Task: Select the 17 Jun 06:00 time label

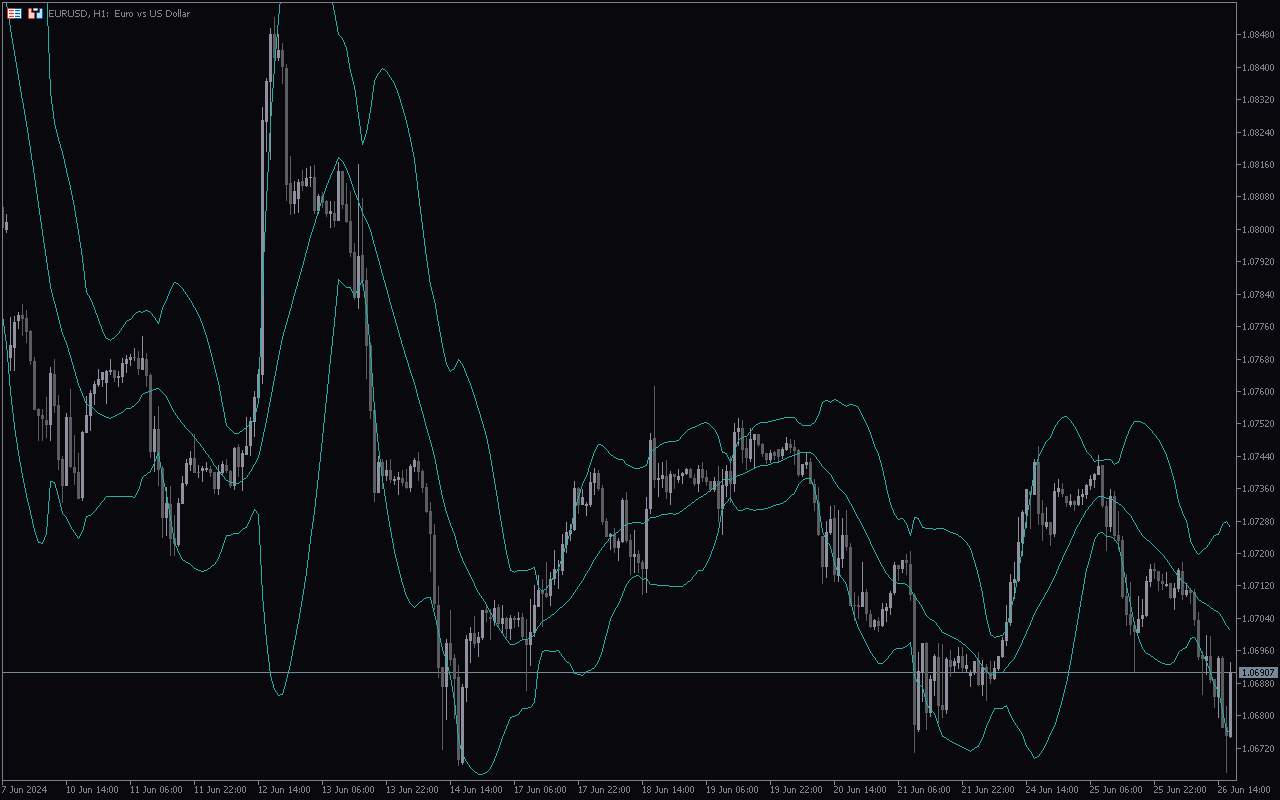Action: [x=540, y=790]
